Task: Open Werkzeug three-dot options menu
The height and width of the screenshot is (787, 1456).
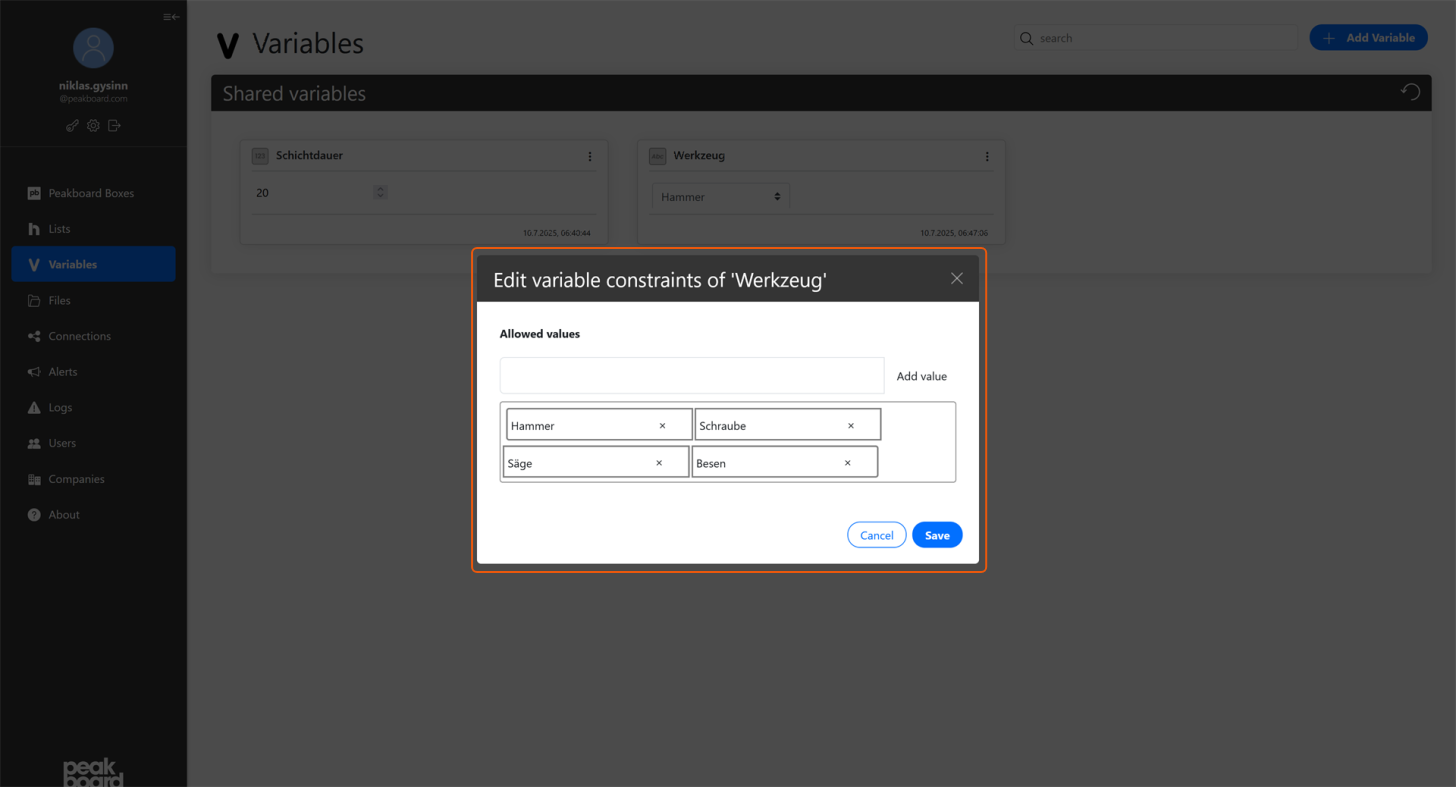Action: point(987,157)
